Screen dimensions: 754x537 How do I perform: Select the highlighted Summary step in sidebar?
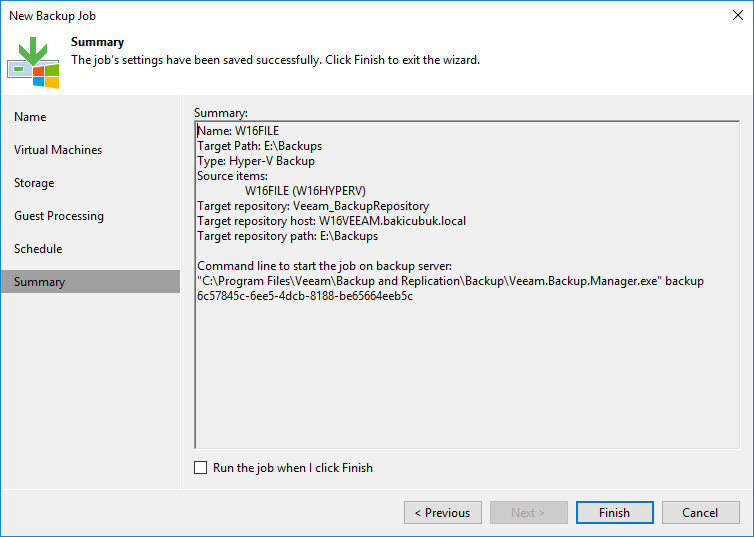click(x=90, y=282)
